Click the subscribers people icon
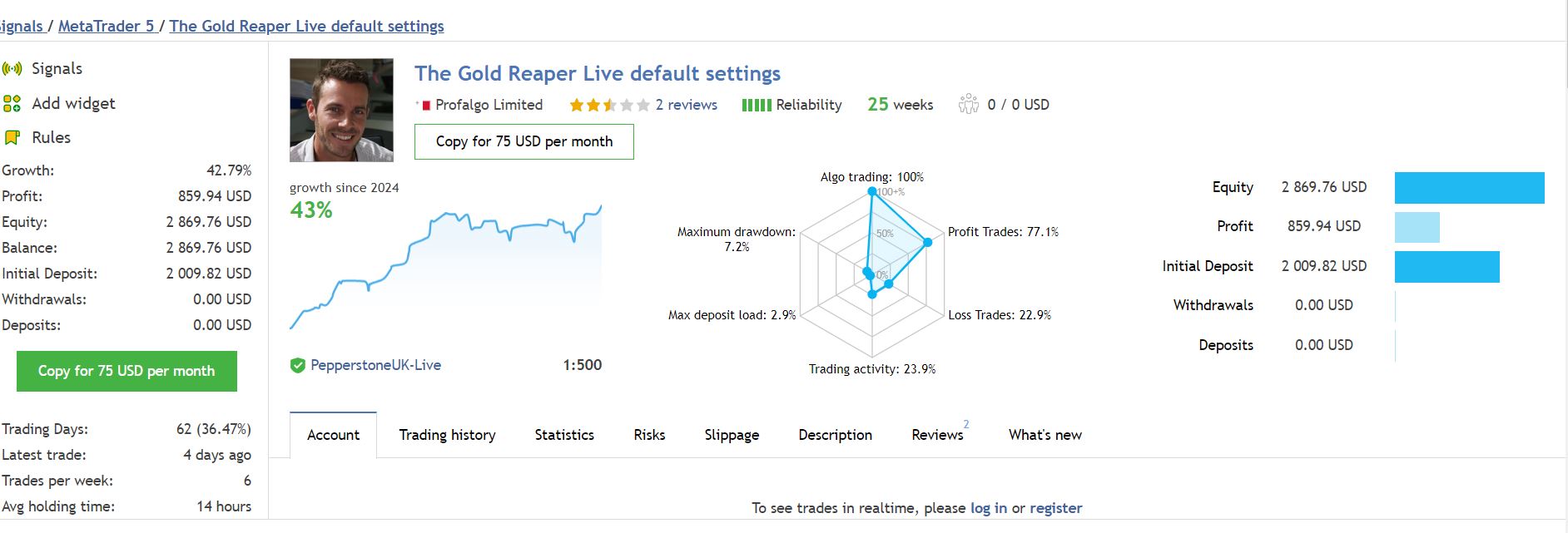 point(968,104)
